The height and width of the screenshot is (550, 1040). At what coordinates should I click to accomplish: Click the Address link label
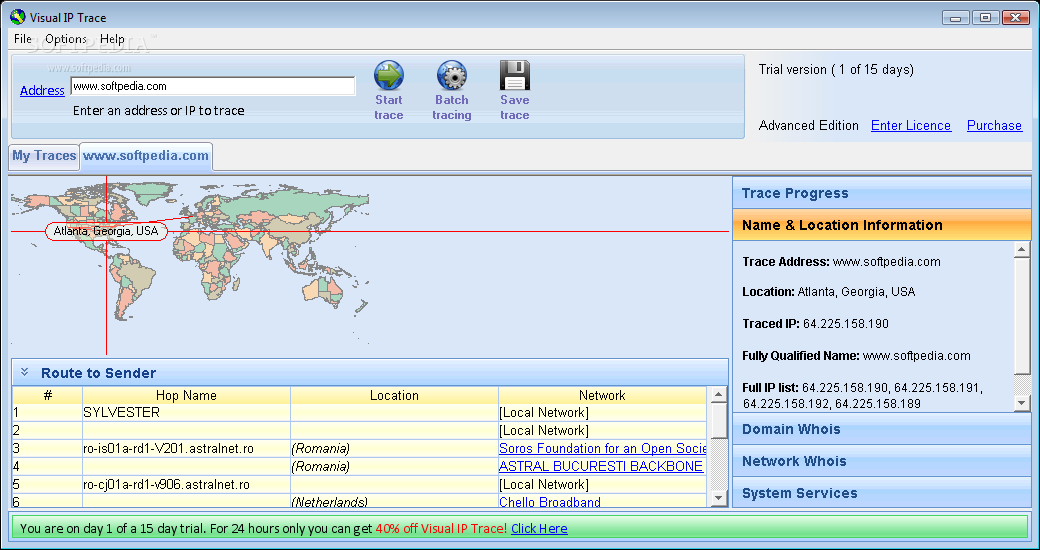pyautogui.click(x=42, y=90)
